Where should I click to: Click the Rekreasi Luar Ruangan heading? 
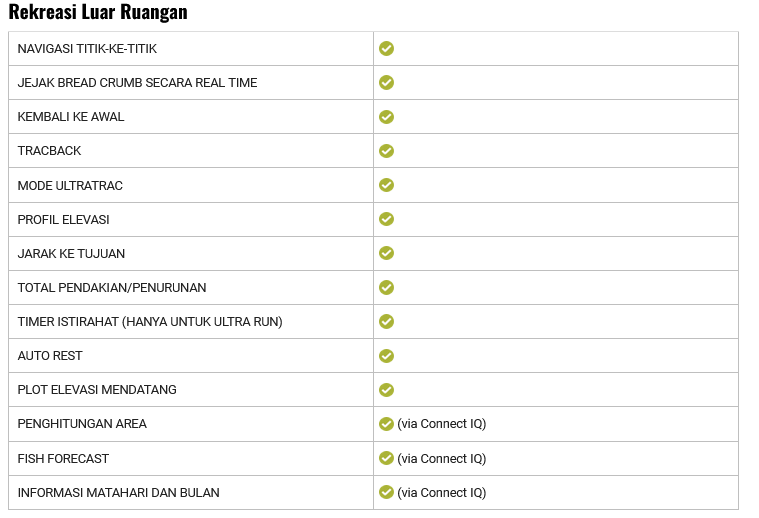point(98,13)
